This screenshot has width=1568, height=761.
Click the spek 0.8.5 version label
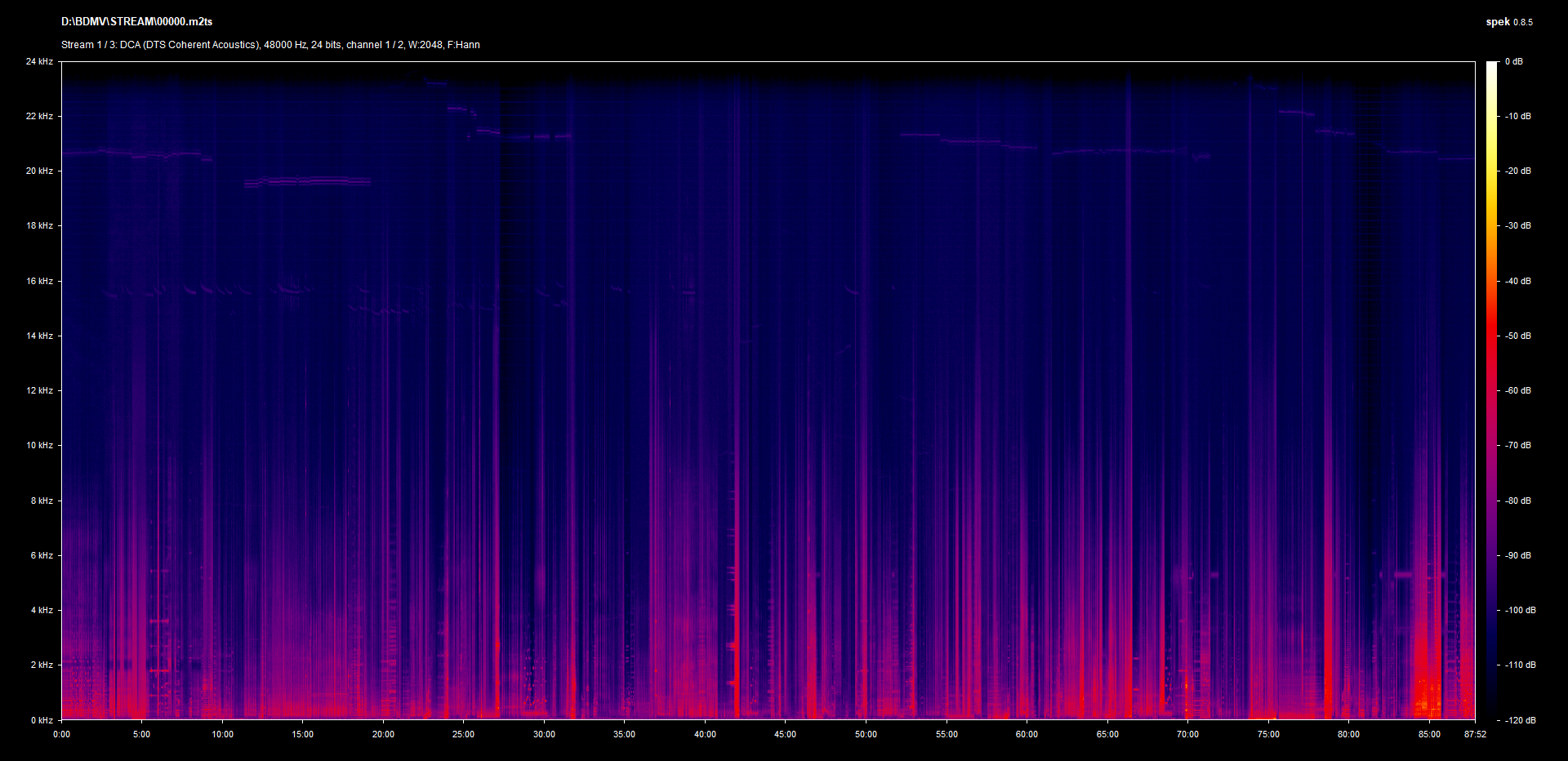[1508, 22]
